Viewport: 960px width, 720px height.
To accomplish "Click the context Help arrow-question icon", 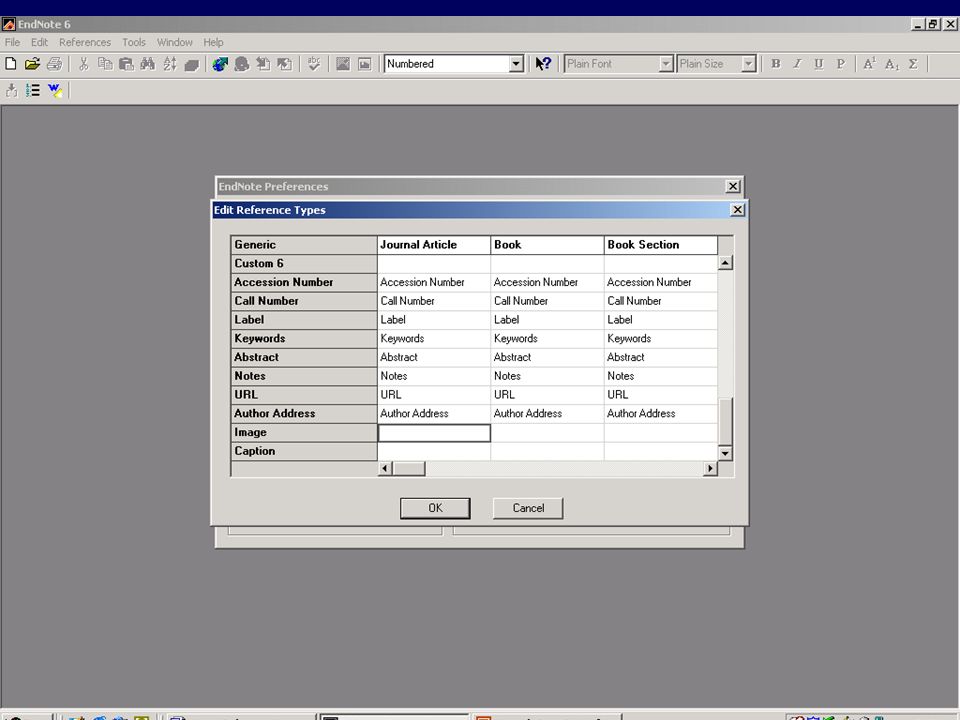I will click(x=543, y=64).
